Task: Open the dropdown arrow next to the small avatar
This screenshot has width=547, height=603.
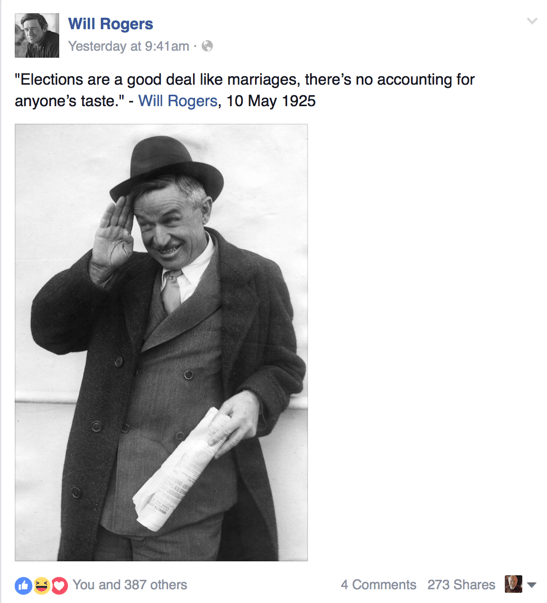Action: (x=532, y=585)
